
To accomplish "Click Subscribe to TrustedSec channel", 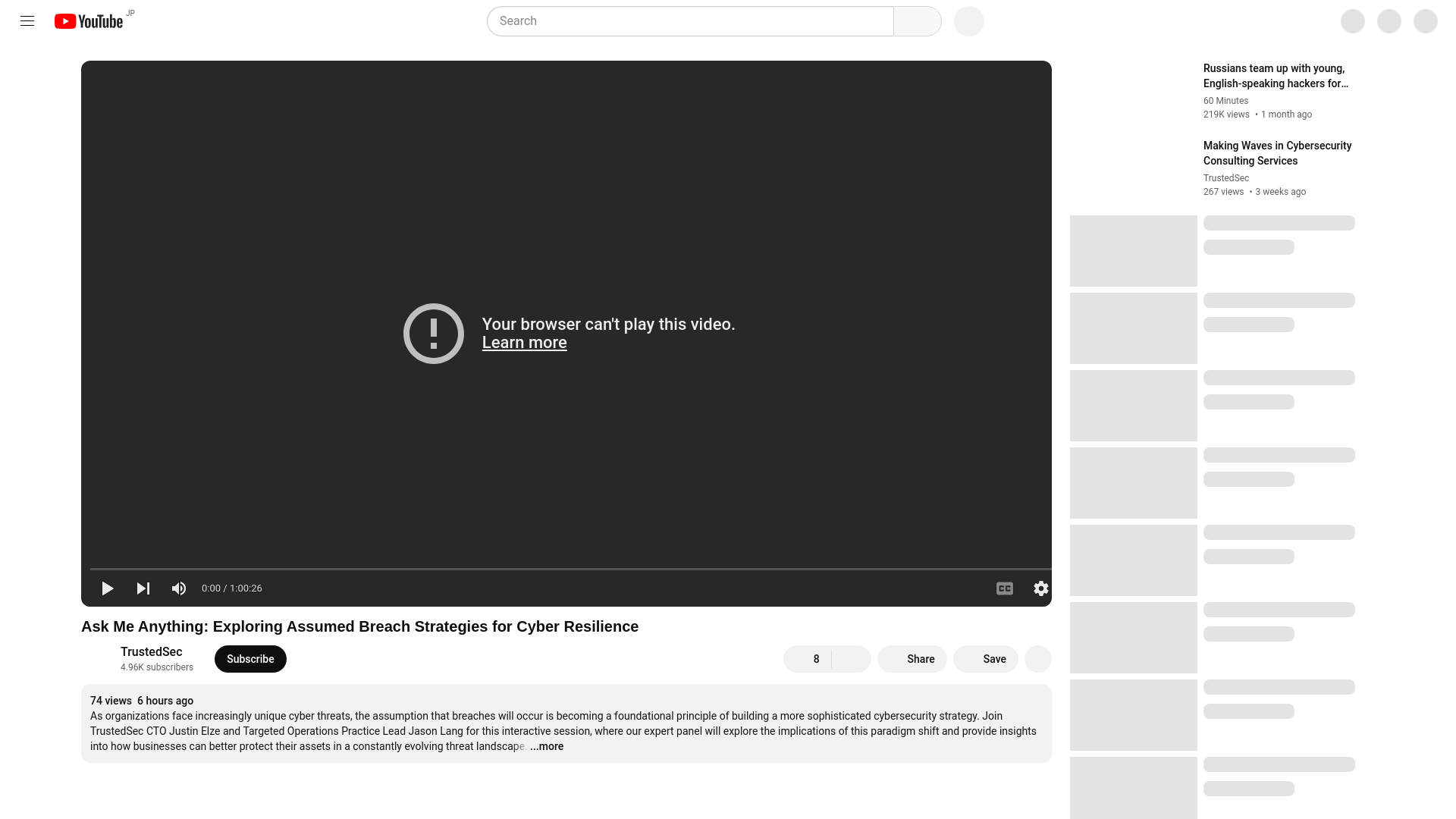I will click(250, 658).
